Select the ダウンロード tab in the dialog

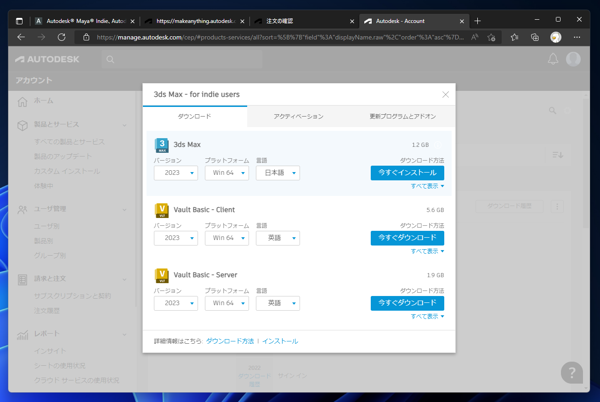click(195, 116)
